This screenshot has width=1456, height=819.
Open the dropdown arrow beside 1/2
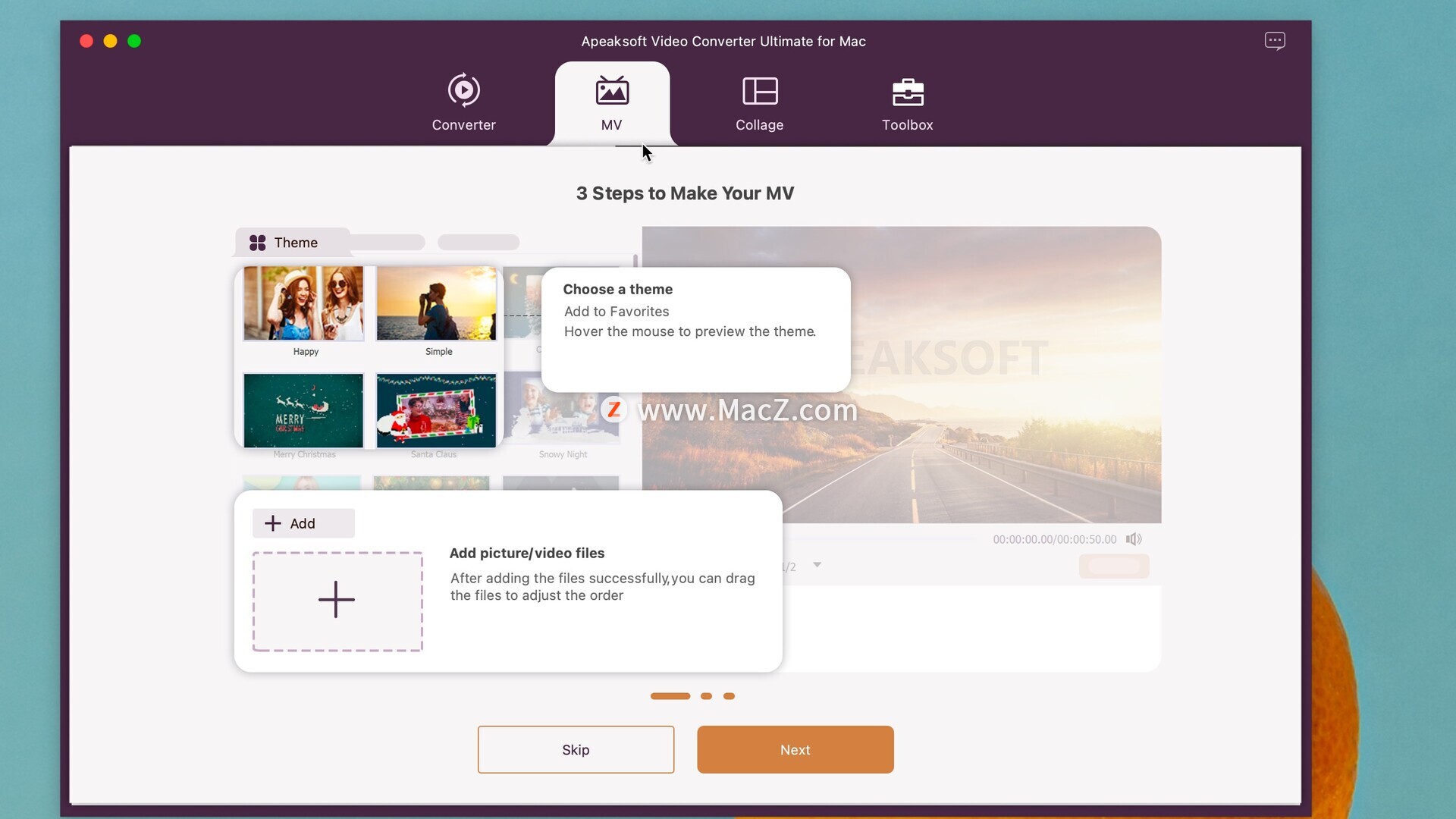tap(817, 565)
